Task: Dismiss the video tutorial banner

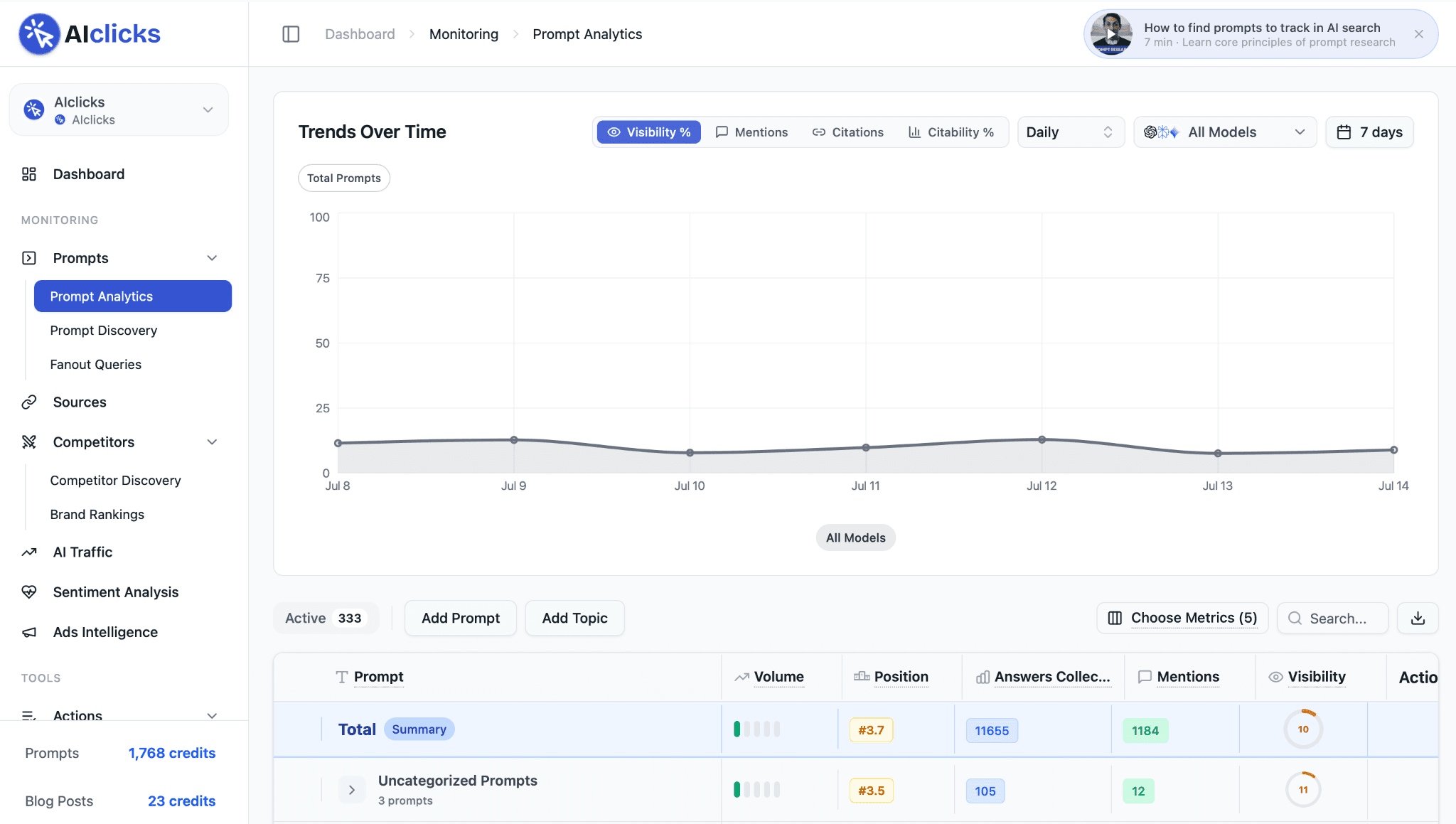Action: 1419,34
